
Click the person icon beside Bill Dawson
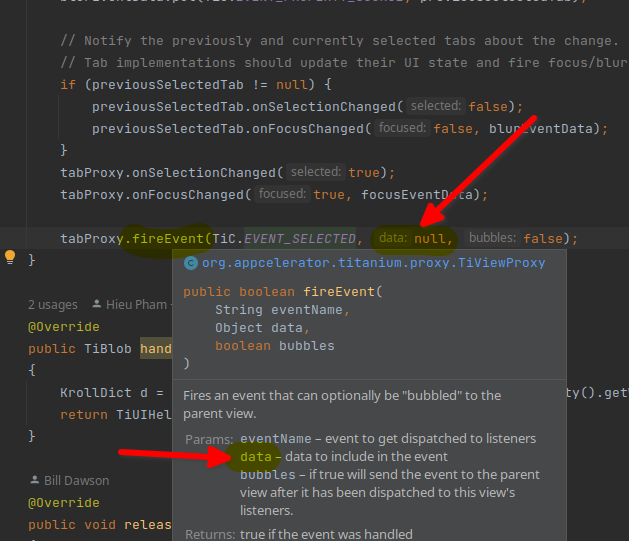(35, 480)
